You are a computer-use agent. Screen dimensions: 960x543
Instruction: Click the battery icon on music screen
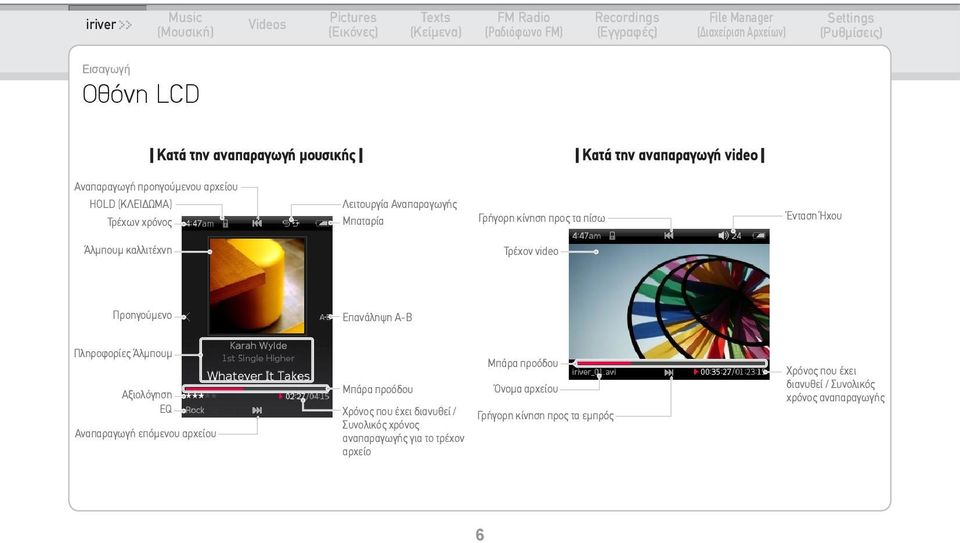tap(323, 223)
